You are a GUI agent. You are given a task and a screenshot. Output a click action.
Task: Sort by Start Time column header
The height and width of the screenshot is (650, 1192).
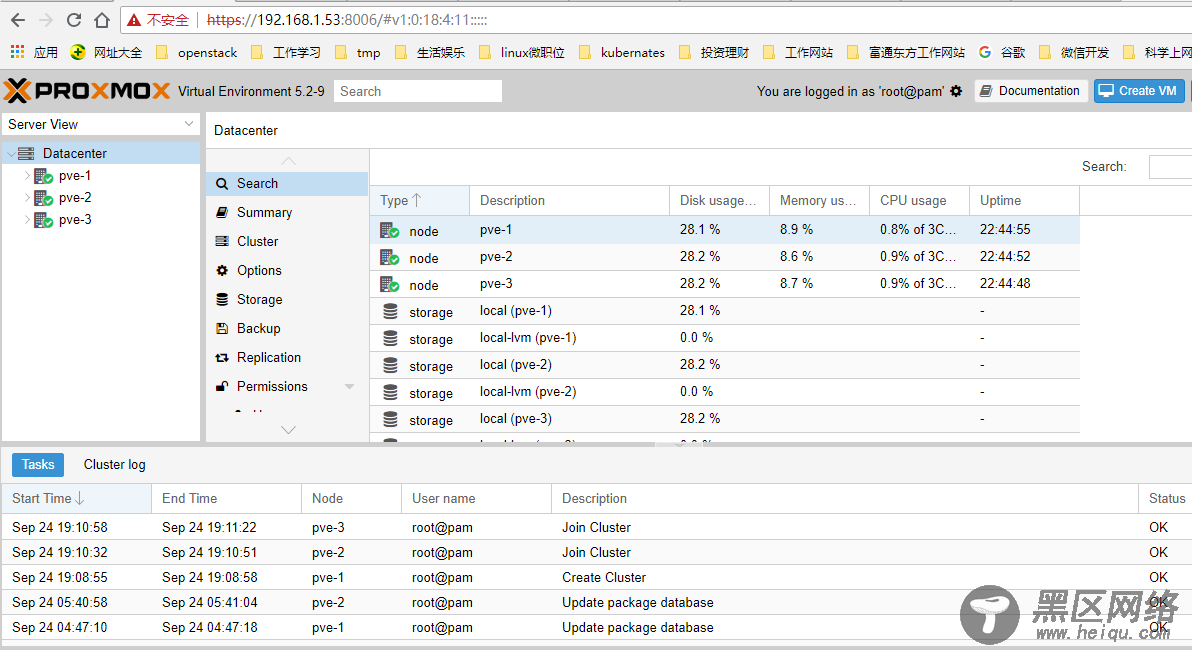(x=77, y=499)
